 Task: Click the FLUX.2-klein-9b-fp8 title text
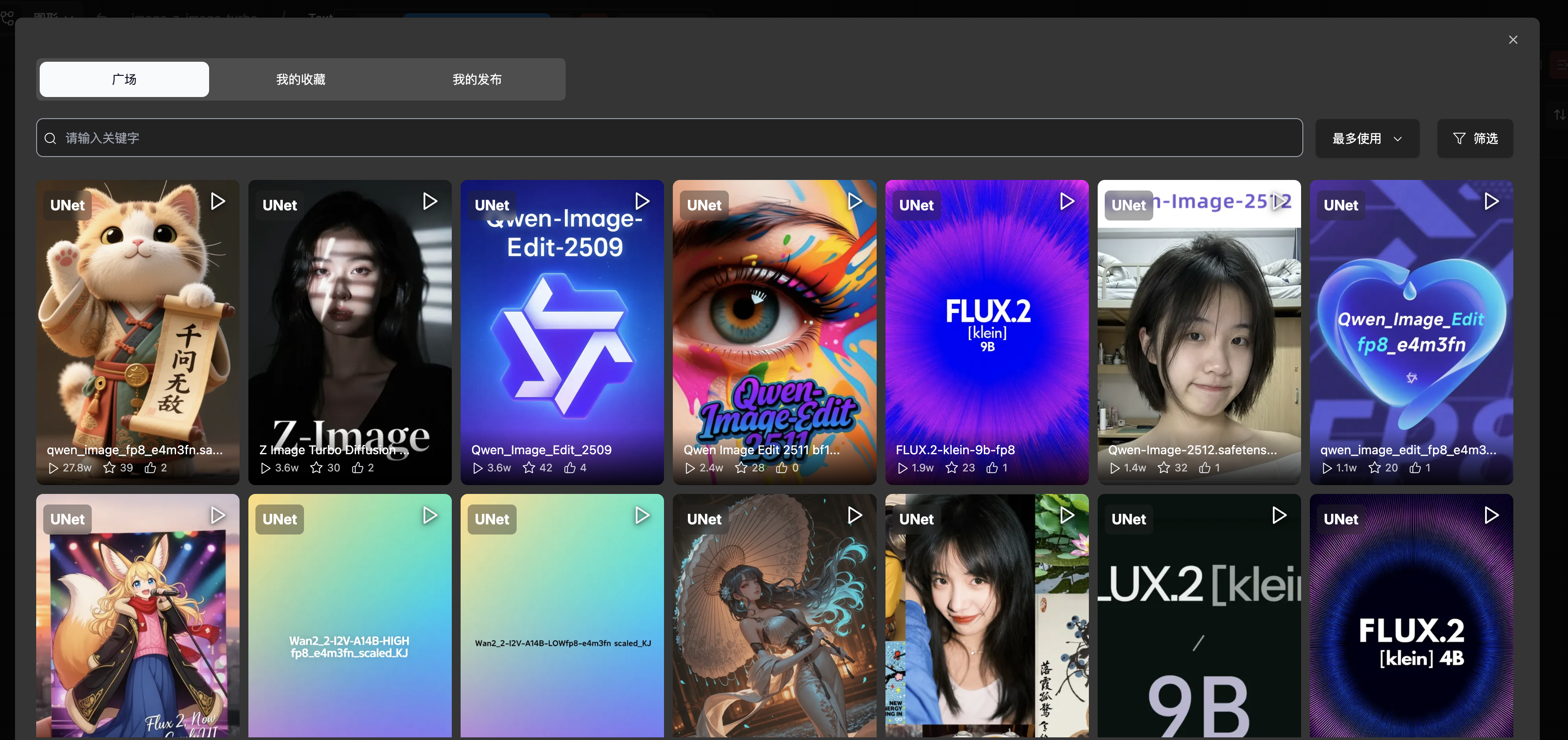pos(955,450)
